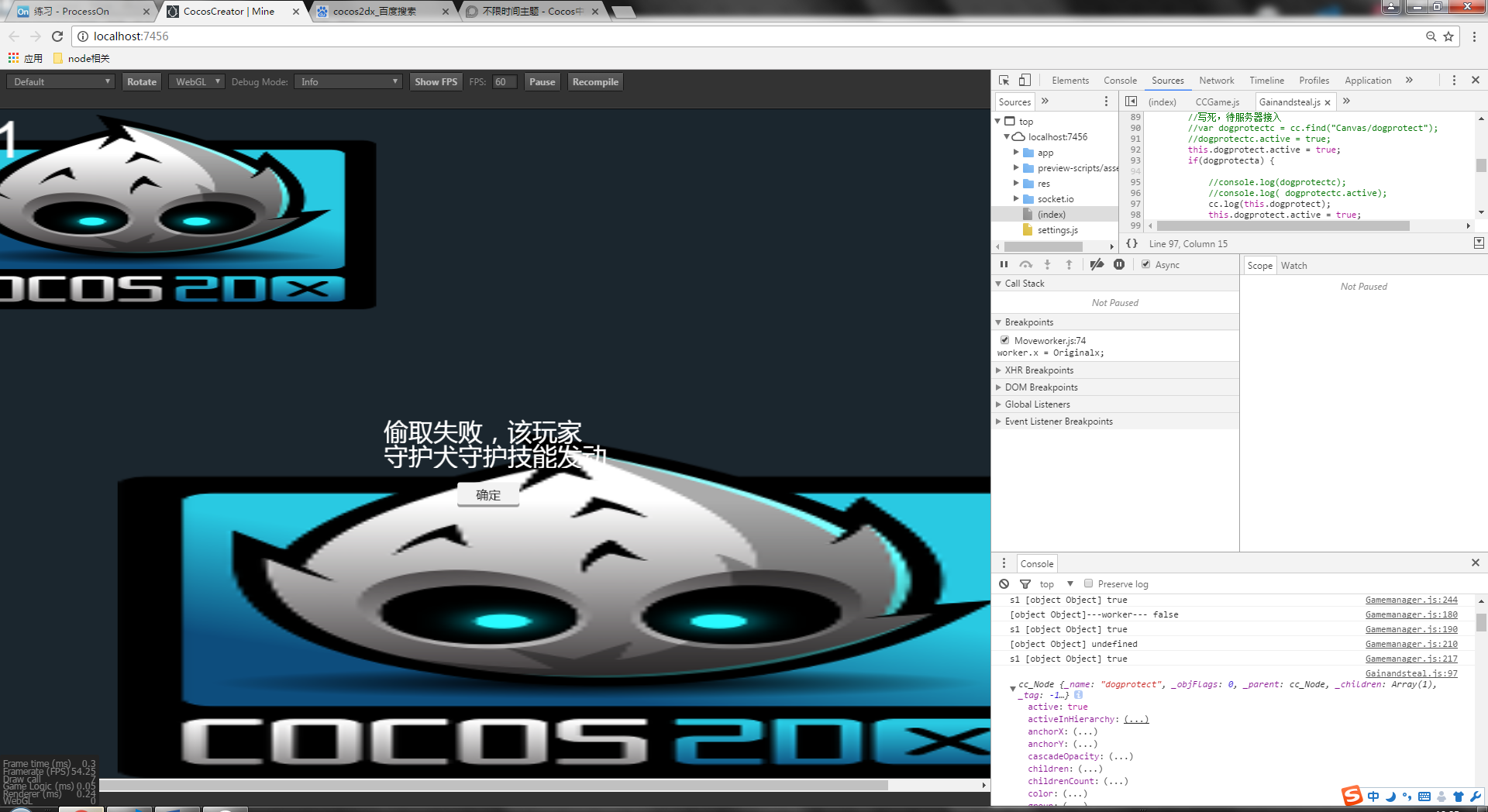Open the console drawer options menu
The width and height of the screenshot is (1488, 812).
point(1004,563)
